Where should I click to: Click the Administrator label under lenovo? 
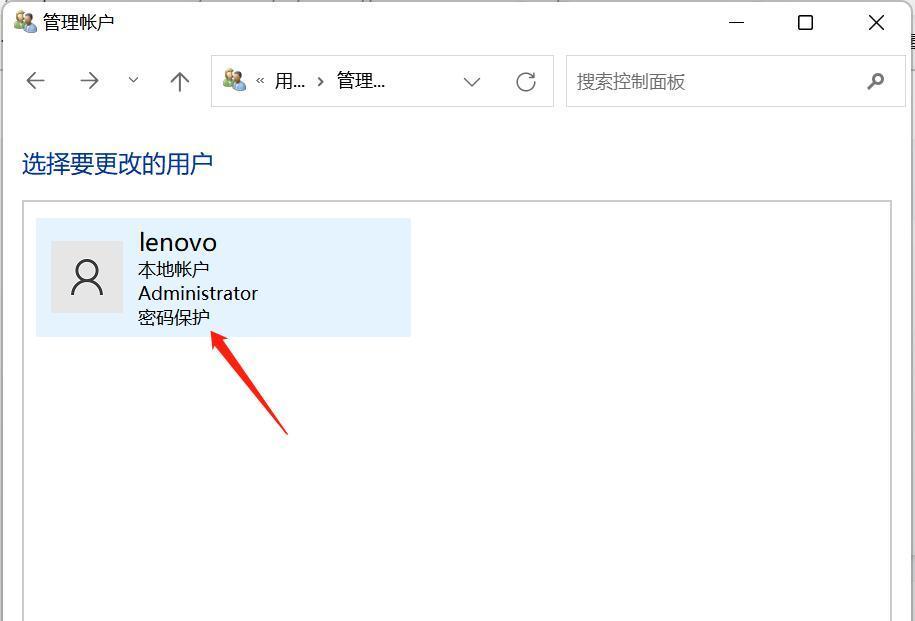198,293
